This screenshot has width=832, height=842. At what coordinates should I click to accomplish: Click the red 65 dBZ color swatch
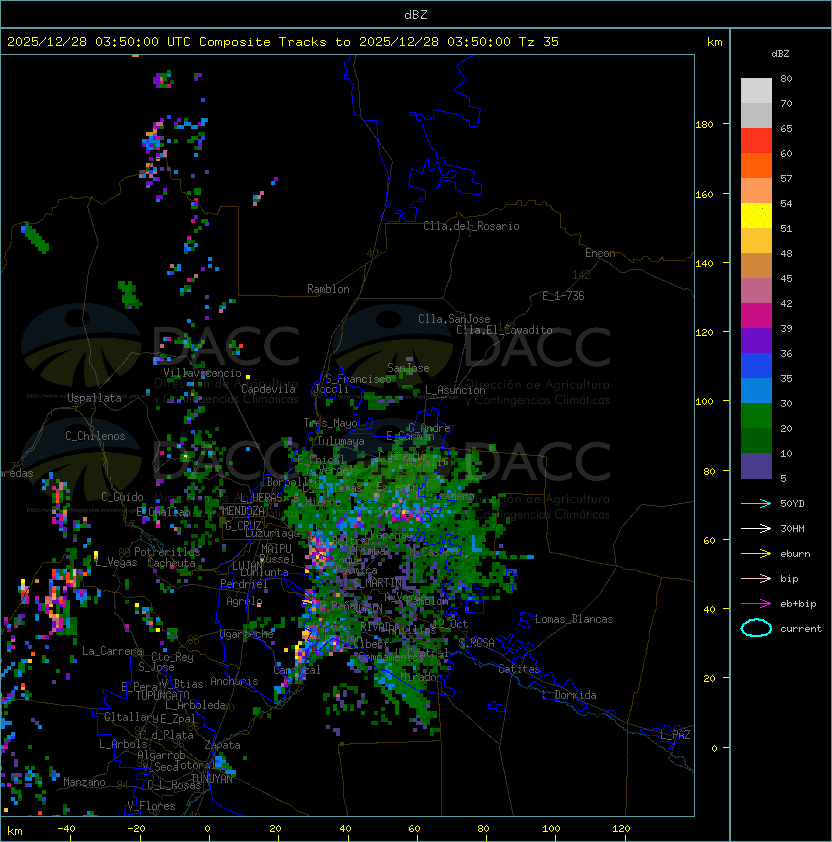coord(756,141)
